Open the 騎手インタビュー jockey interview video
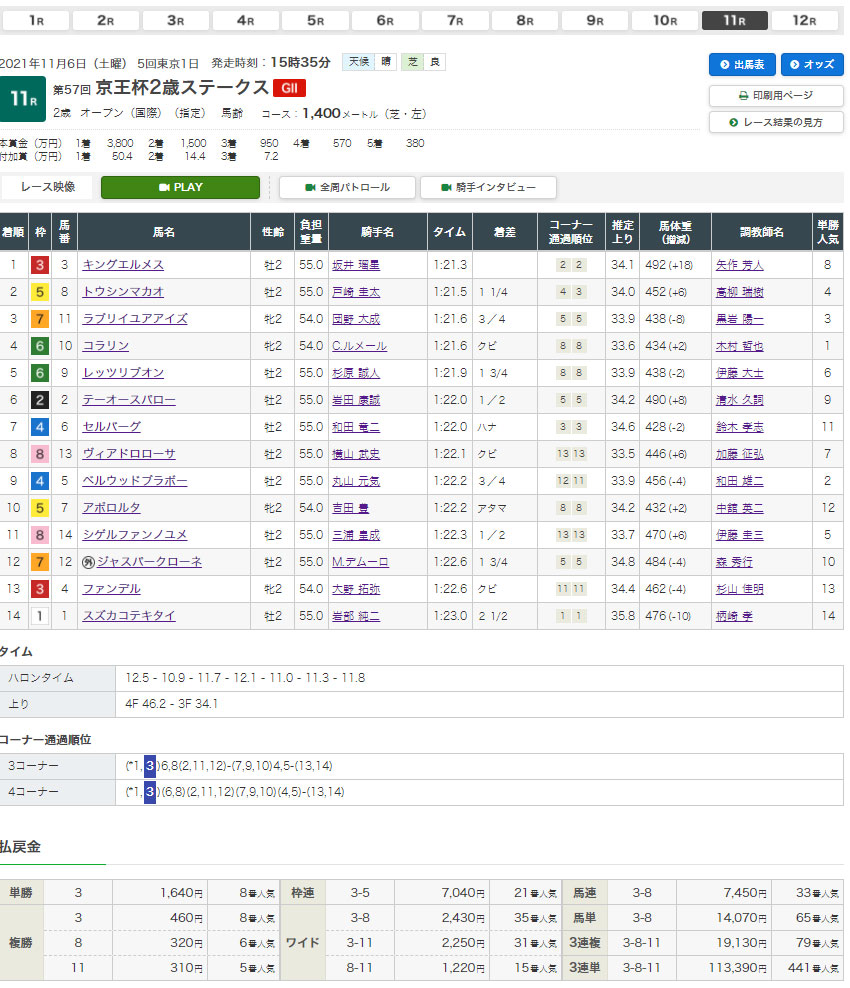 (x=488, y=187)
